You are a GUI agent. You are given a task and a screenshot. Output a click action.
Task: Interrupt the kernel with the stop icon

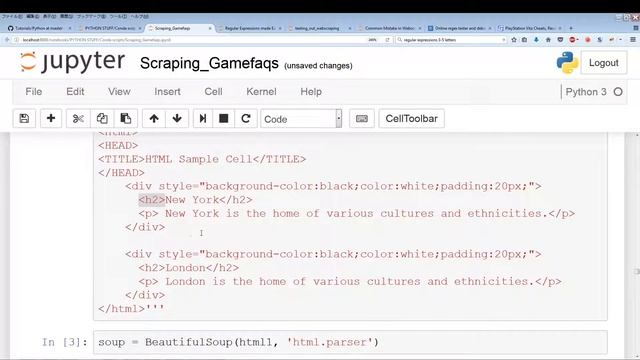pyautogui.click(x=224, y=118)
